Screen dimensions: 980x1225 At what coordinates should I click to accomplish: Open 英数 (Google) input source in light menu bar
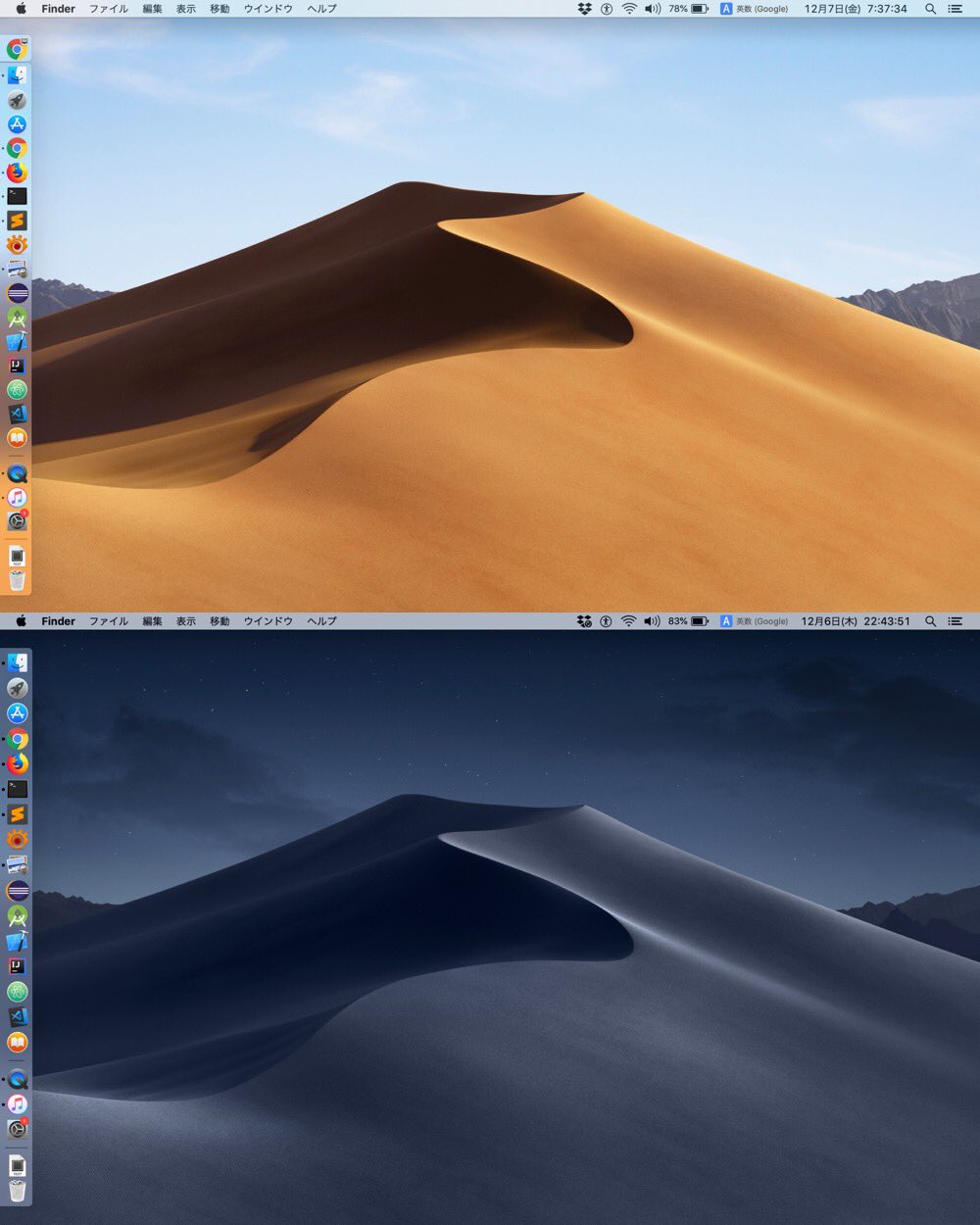click(755, 9)
